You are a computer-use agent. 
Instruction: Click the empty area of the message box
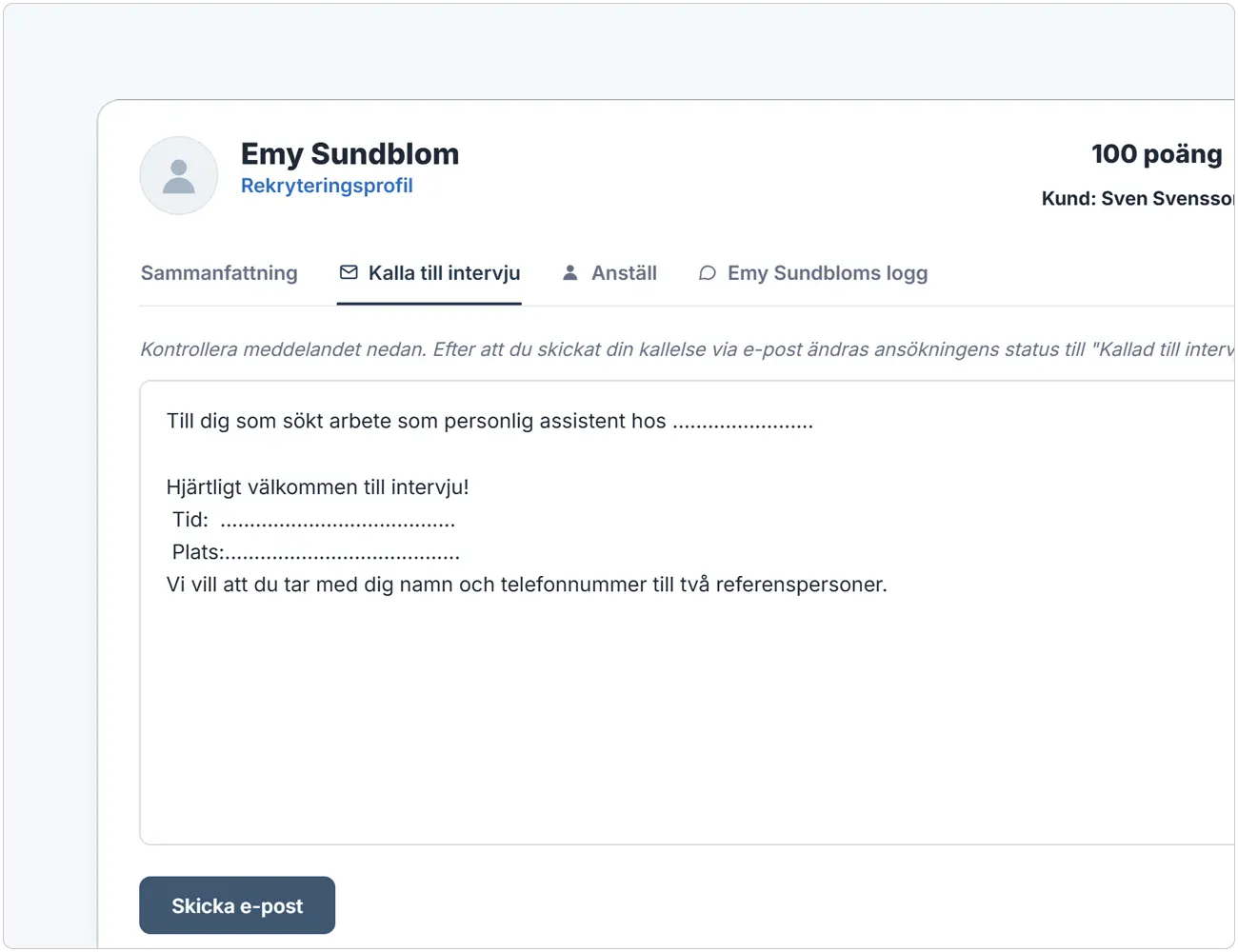pyautogui.click(x=686, y=724)
